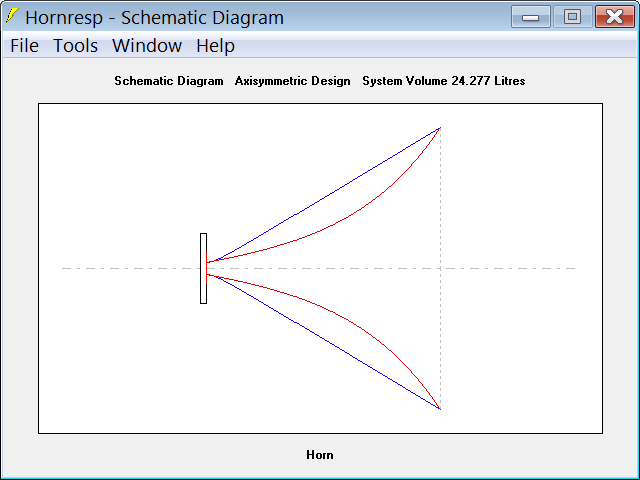Click the Hornresp lightning app icon
640x480 pixels.
12,16
